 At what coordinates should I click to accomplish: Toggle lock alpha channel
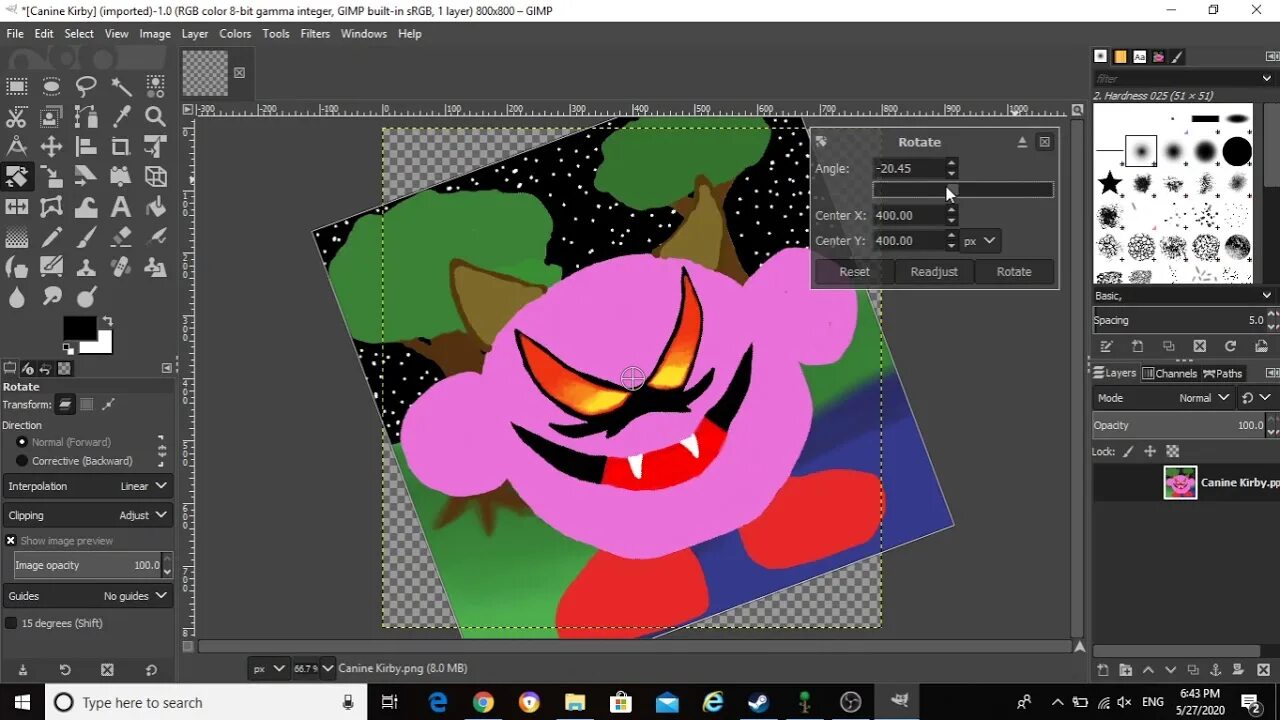pyautogui.click(x=1172, y=452)
